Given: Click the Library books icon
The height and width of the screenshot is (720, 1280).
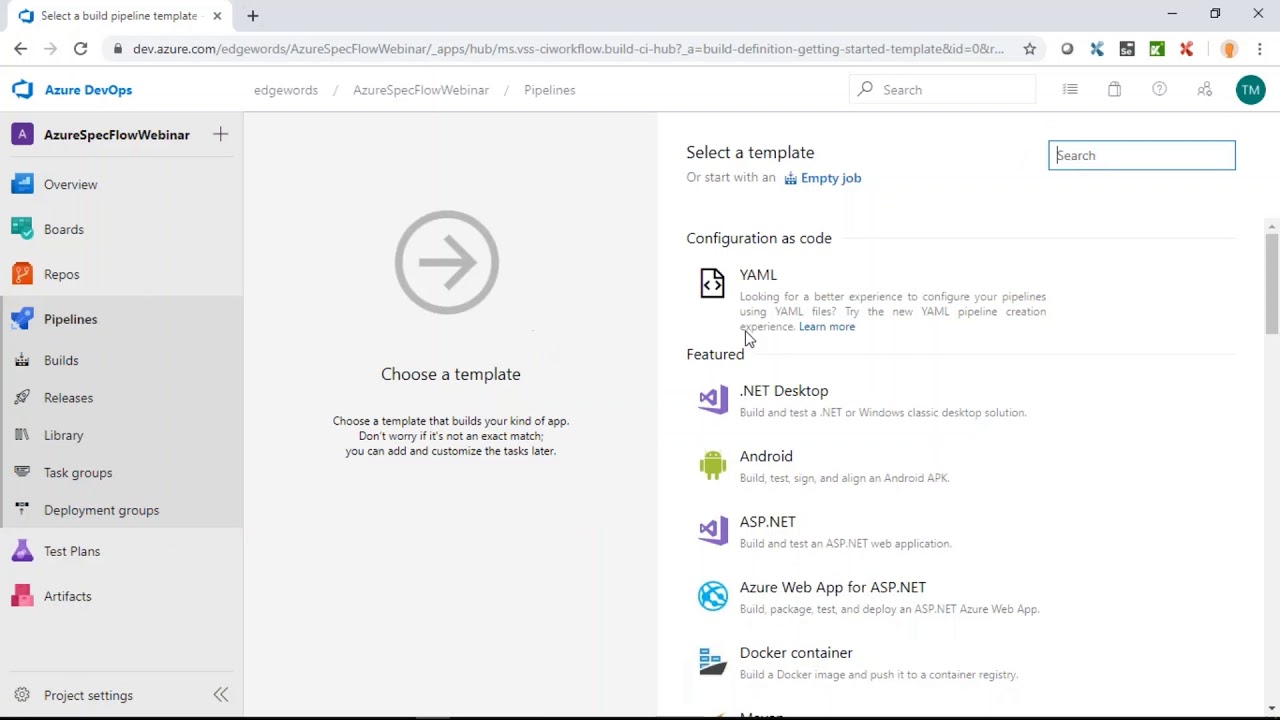Looking at the screenshot, I should point(22,435).
